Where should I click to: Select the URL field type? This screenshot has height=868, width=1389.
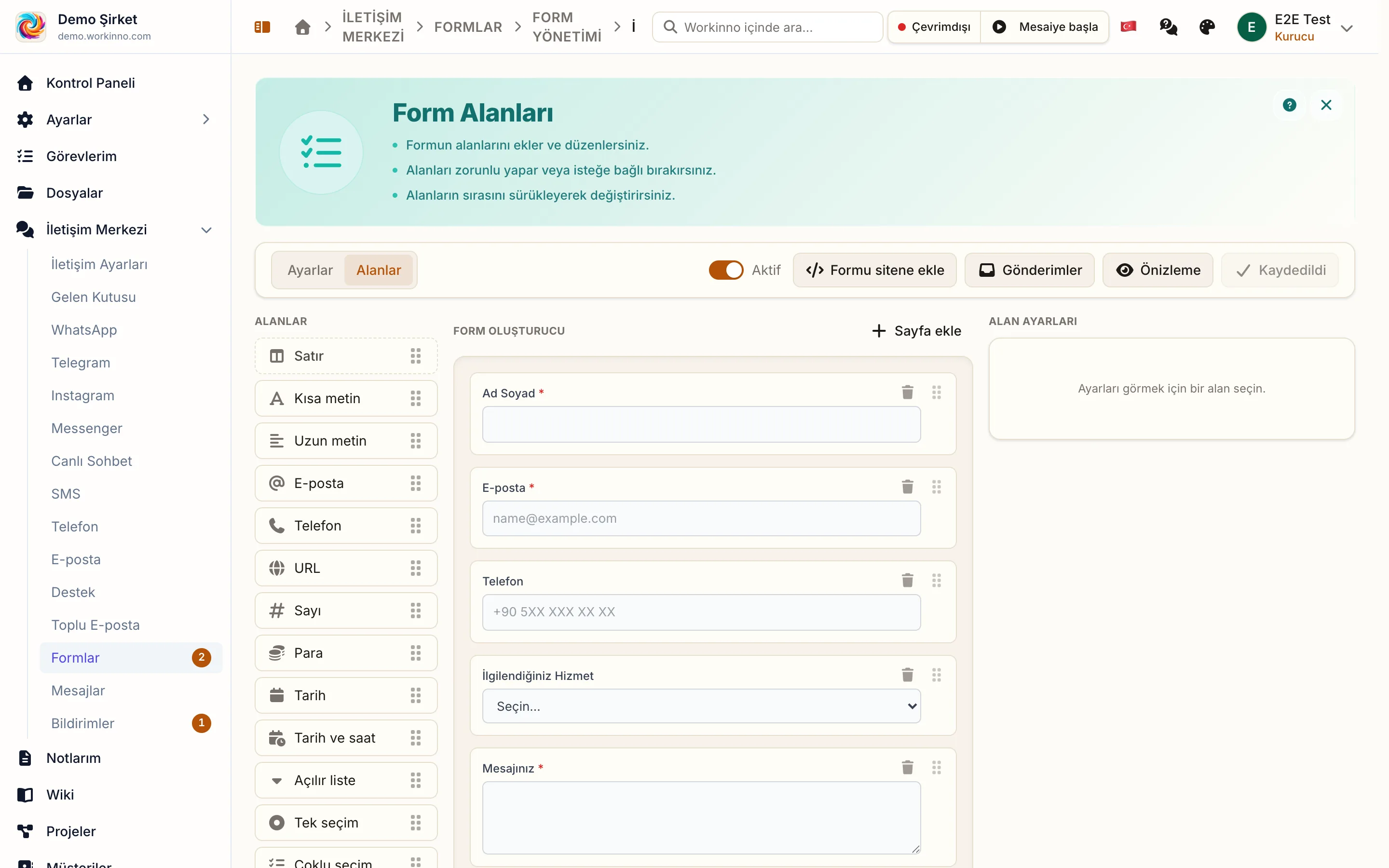click(x=346, y=569)
